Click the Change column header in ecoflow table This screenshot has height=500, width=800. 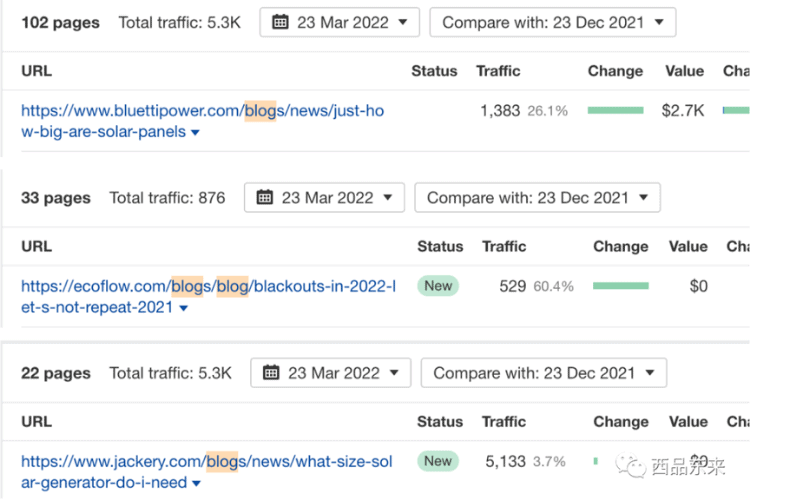pos(620,246)
